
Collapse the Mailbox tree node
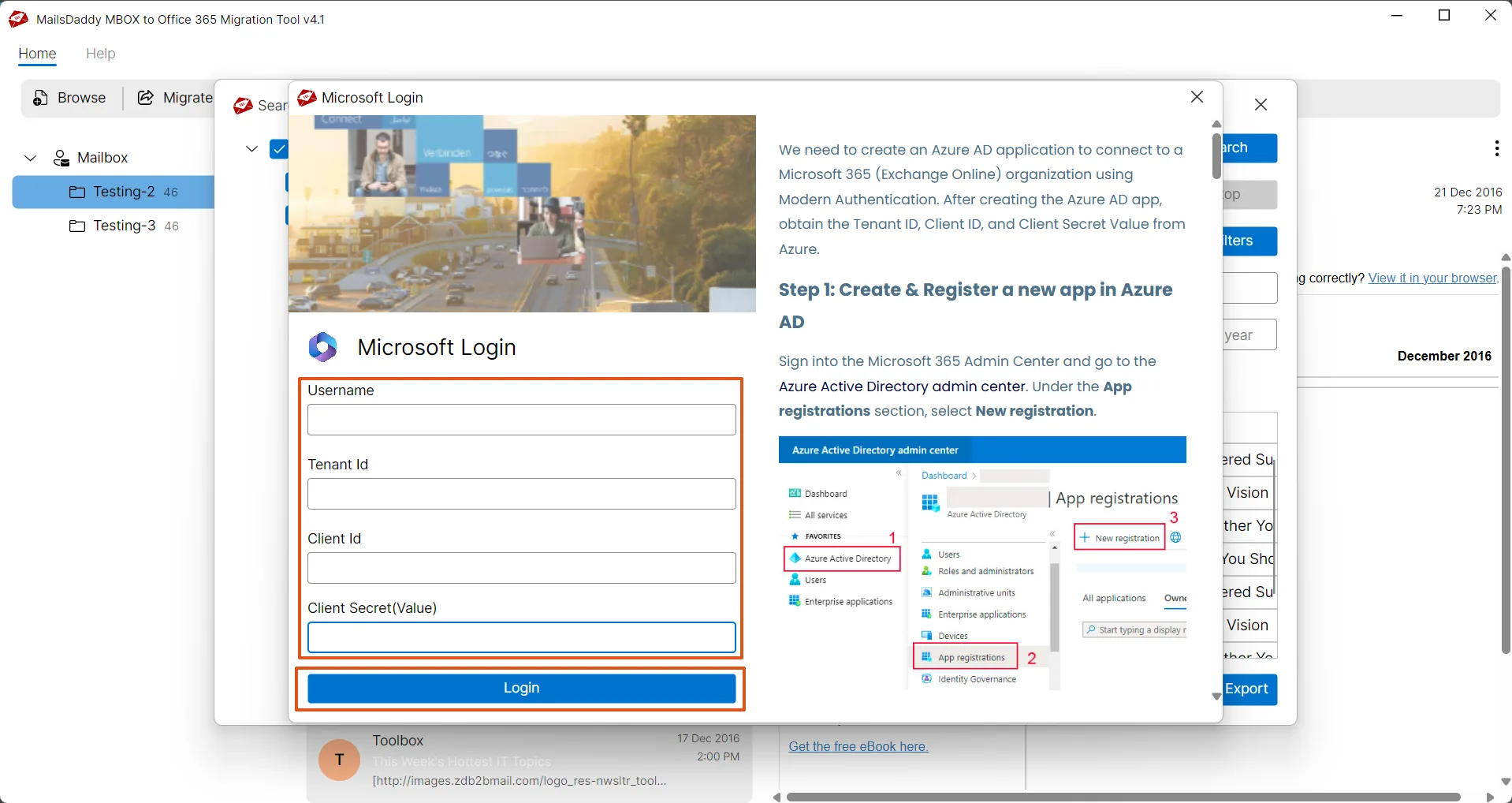pyautogui.click(x=31, y=158)
